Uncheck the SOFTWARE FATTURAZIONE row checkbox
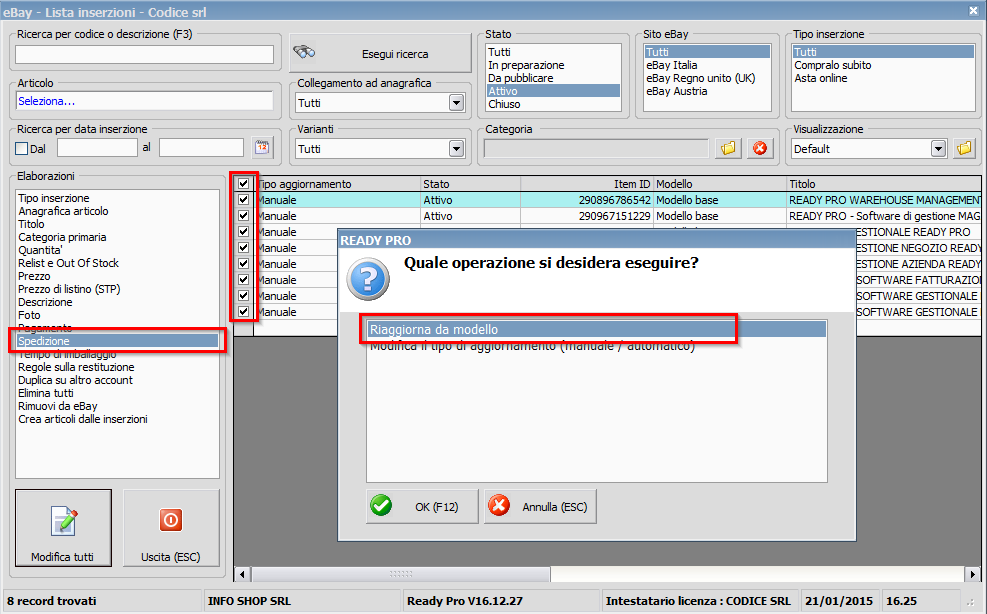The width and height of the screenshot is (987, 614). pyautogui.click(x=244, y=280)
